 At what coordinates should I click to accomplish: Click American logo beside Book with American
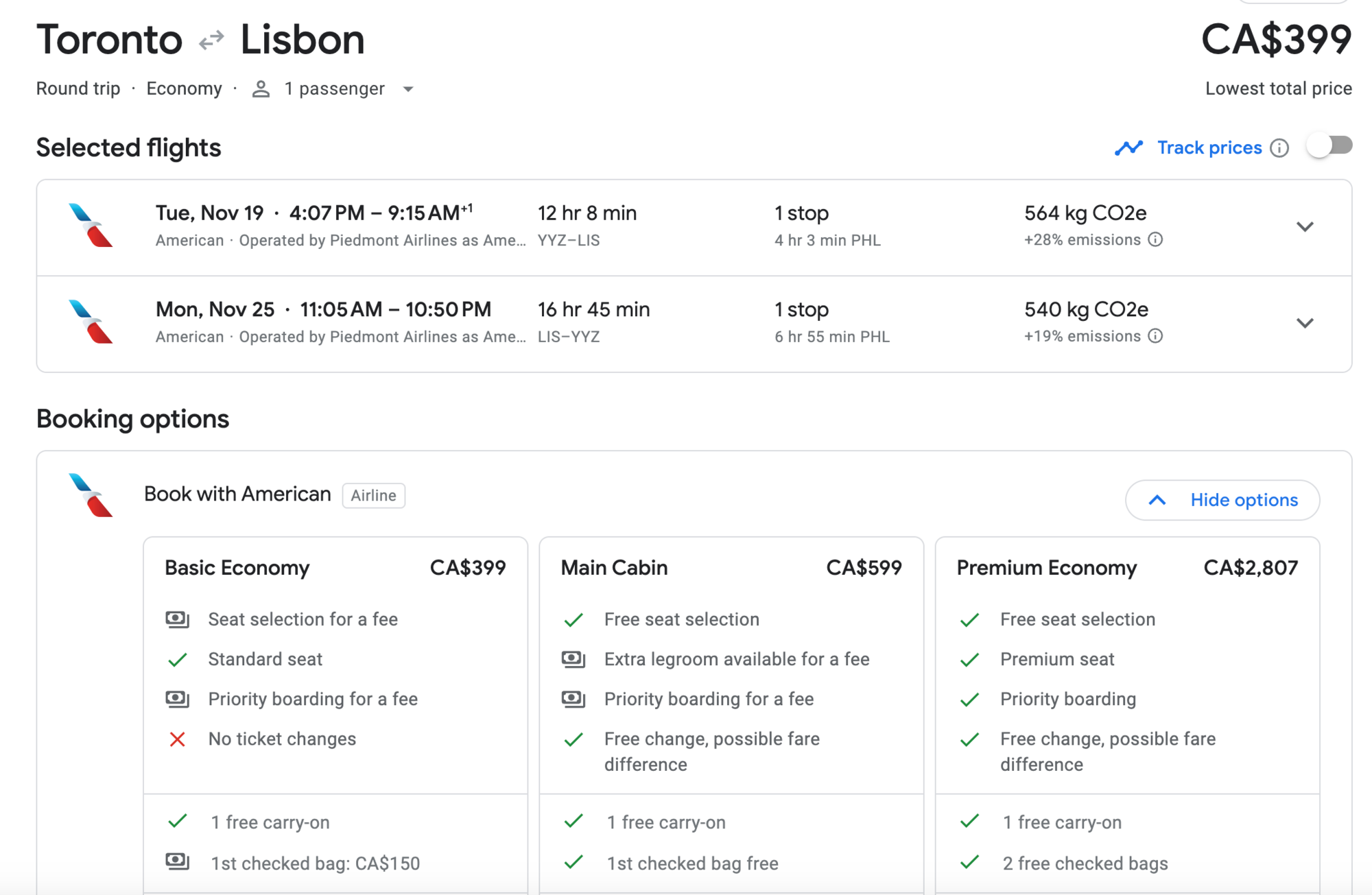91,495
